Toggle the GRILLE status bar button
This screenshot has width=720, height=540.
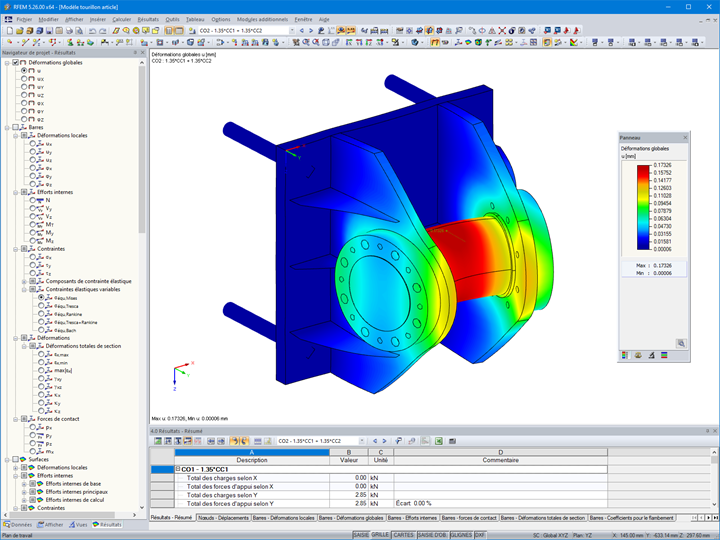pos(380,535)
